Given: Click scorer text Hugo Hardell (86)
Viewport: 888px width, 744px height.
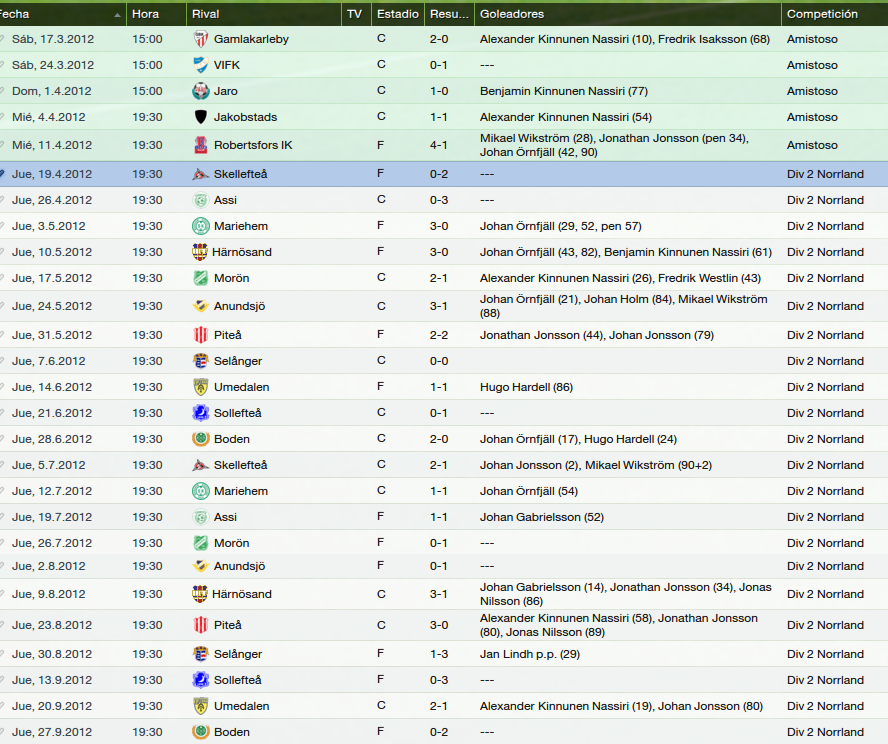Looking at the screenshot, I should coord(526,387).
